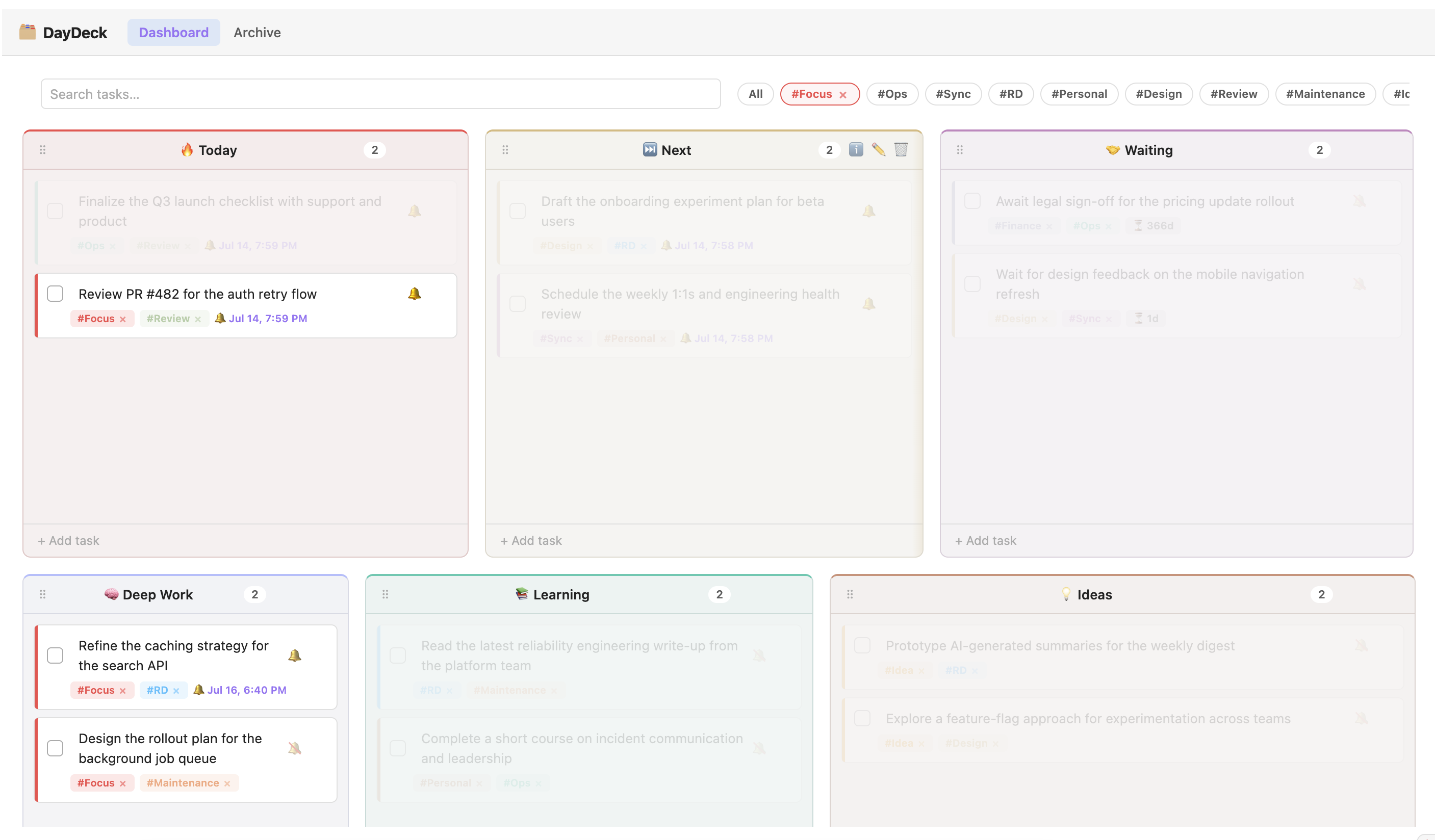Filter tasks by #Maintenance tag
The width and height of the screenshot is (1435, 840).
coord(1325,94)
